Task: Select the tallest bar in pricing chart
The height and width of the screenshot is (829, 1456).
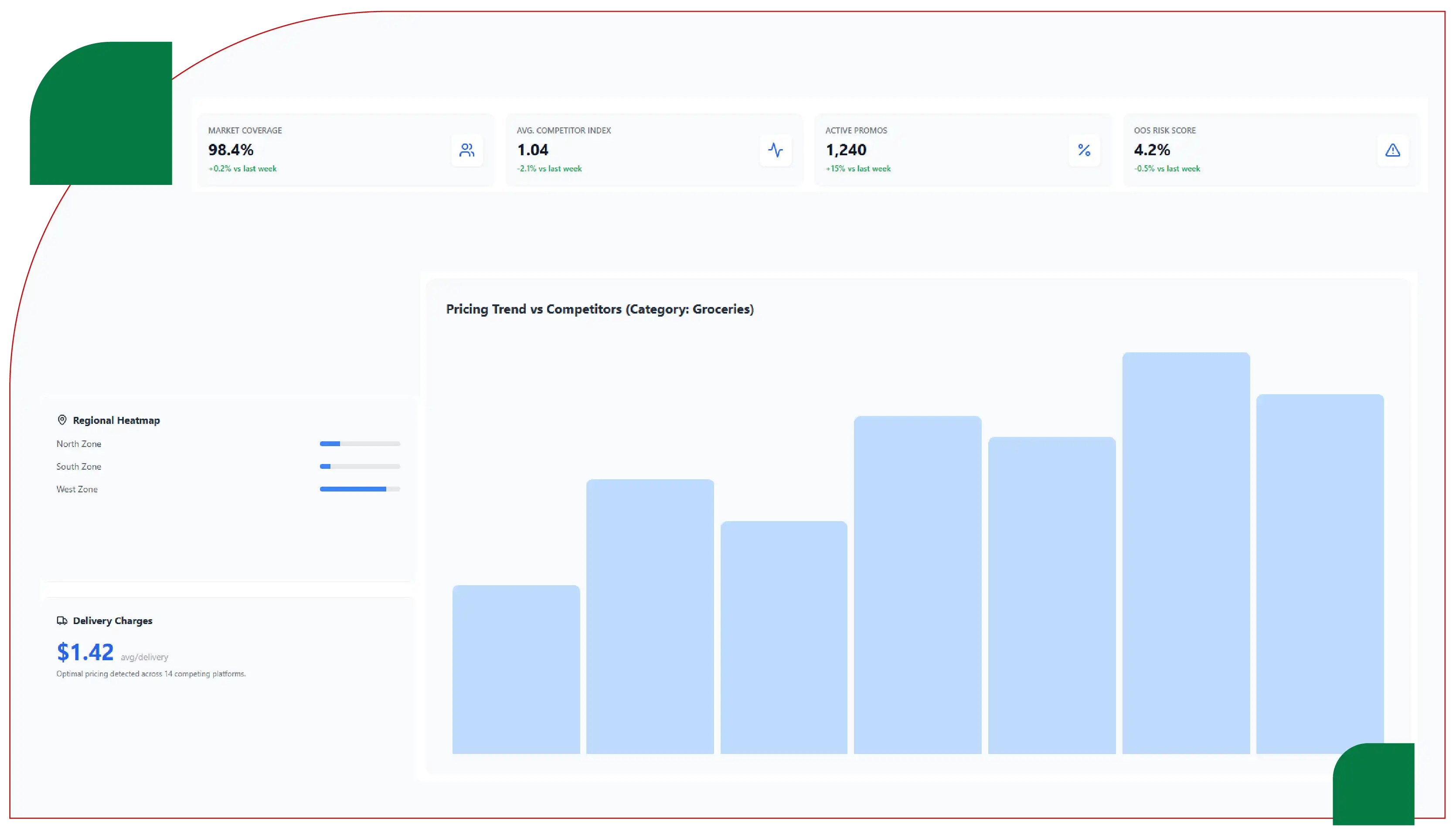Action: point(1186,553)
